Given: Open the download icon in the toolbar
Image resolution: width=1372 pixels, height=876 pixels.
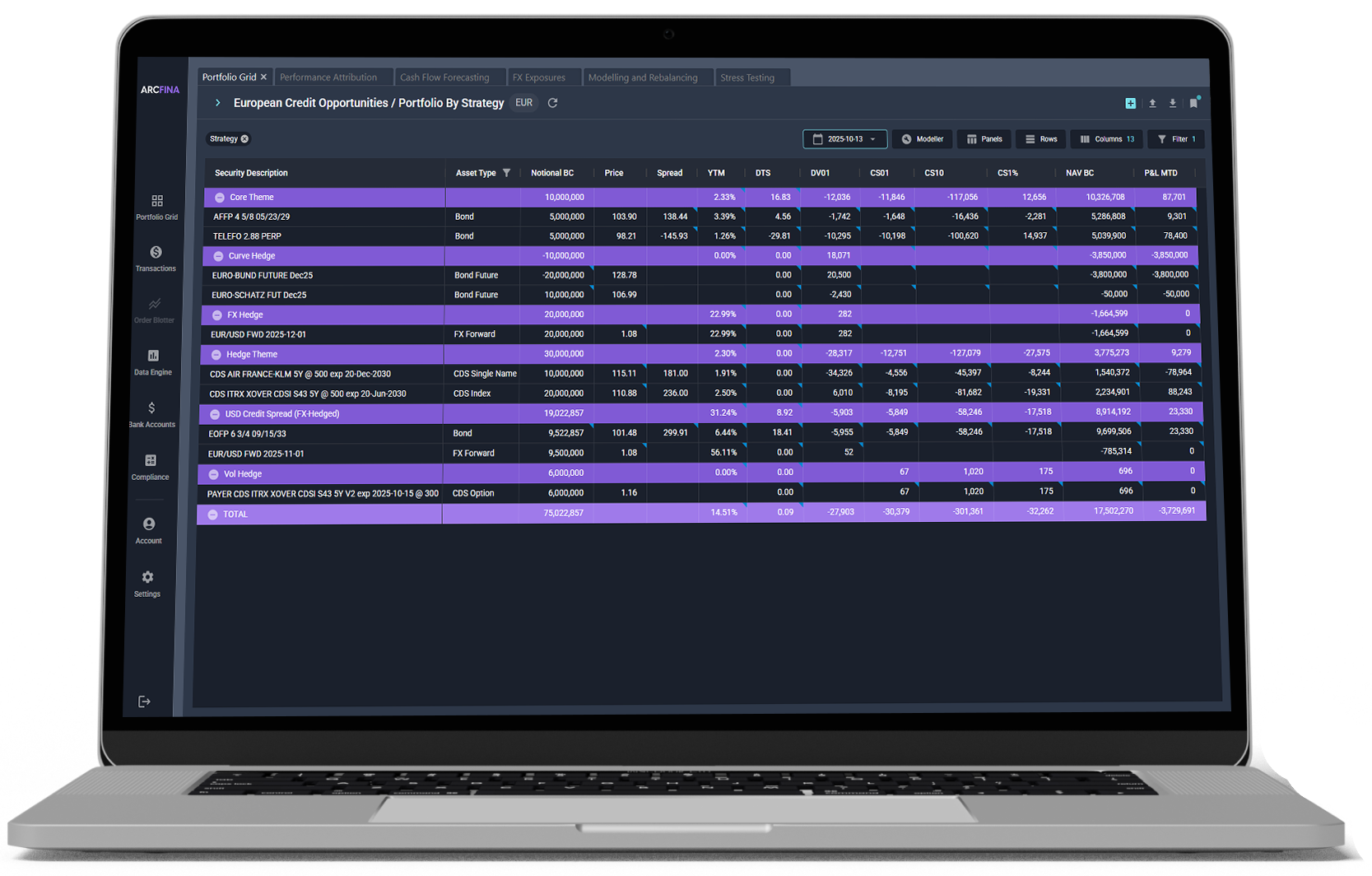Looking at the screenshot, I should (1173, 103).
